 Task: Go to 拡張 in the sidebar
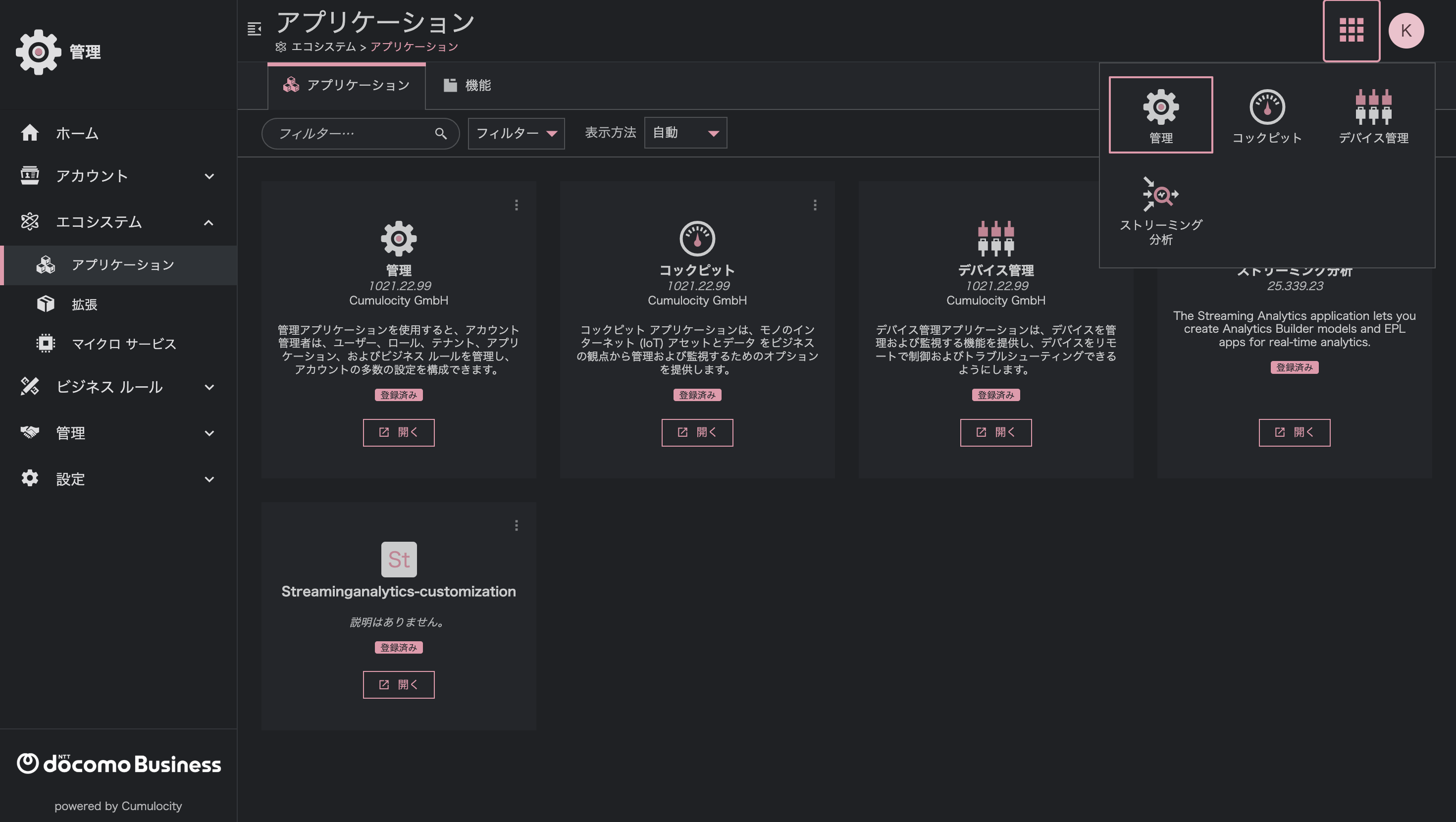[119, 304]
